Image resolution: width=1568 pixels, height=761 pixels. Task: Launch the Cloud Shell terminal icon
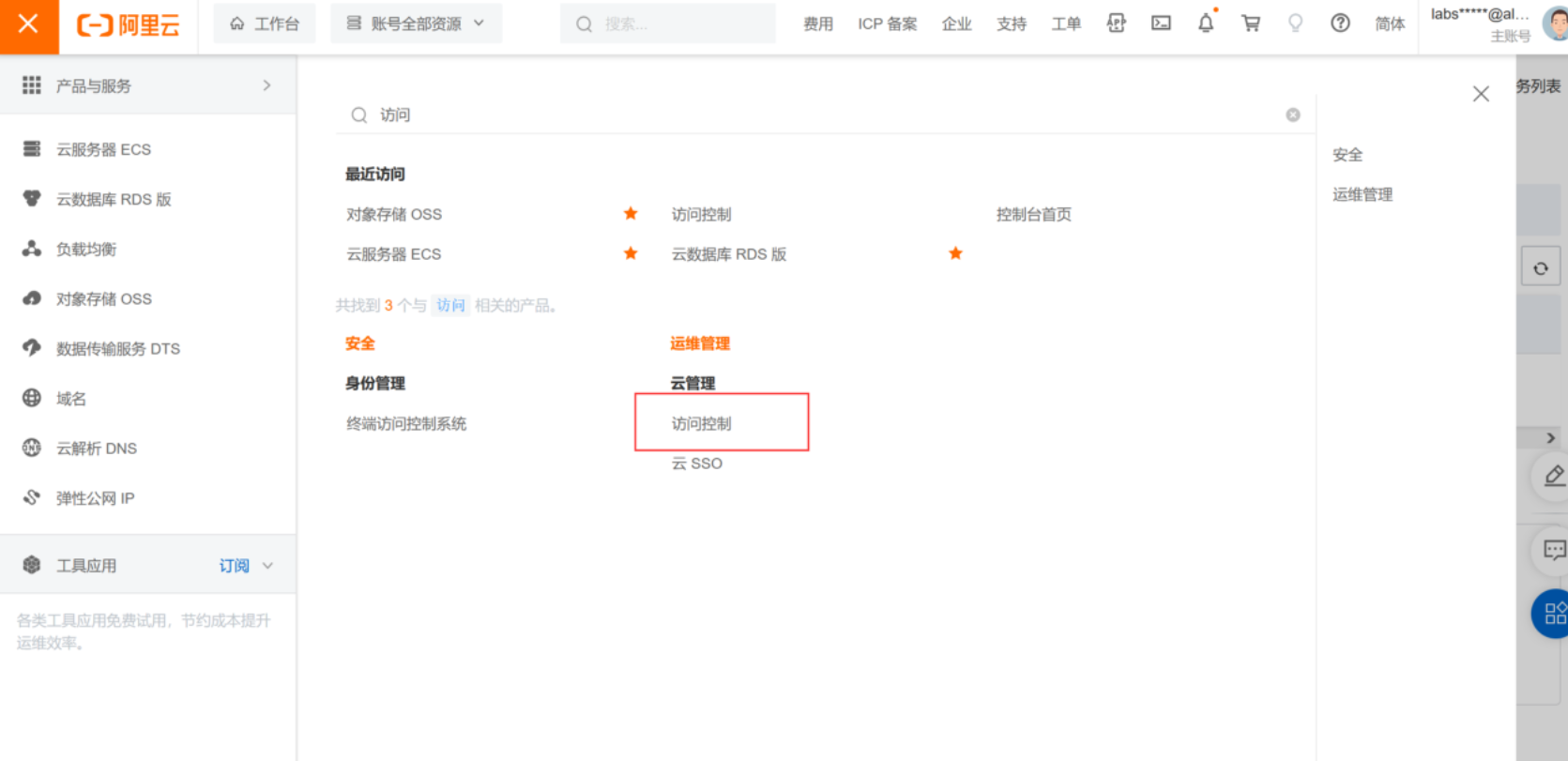point(1161,23)
